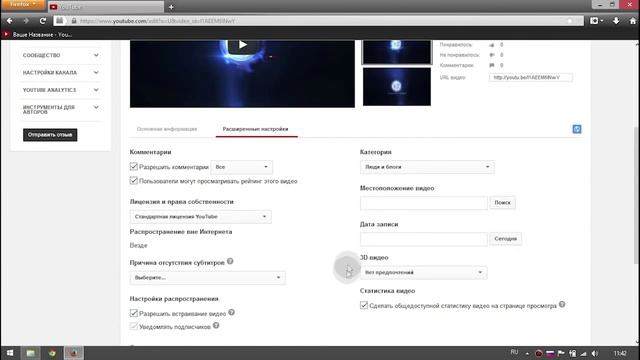This screenshot has height=360, width=640.
Task: Open the Категория 'Люди и блоги' dropdown
Action: pos(427,167)
